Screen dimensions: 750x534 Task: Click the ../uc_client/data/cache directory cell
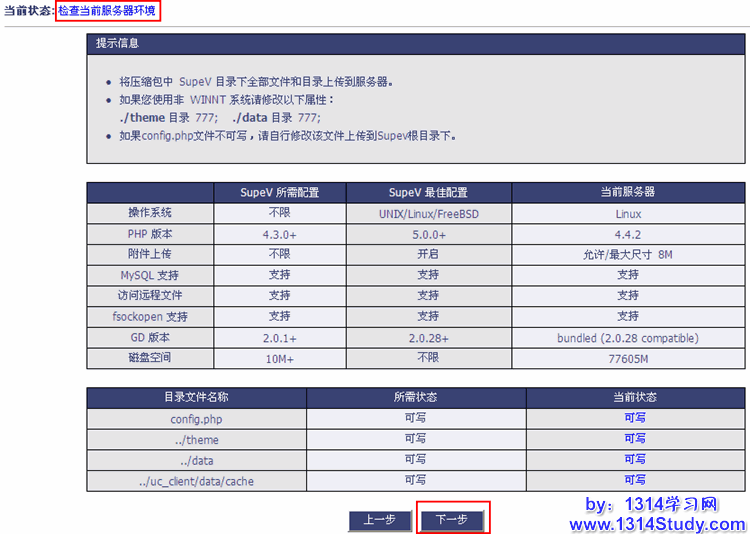click(196, 481)
